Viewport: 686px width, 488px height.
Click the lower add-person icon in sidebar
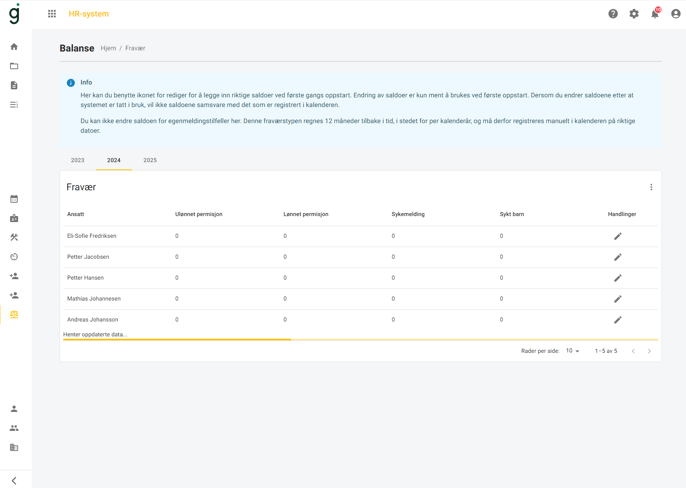pyautogui.click(x=14, y=295)
